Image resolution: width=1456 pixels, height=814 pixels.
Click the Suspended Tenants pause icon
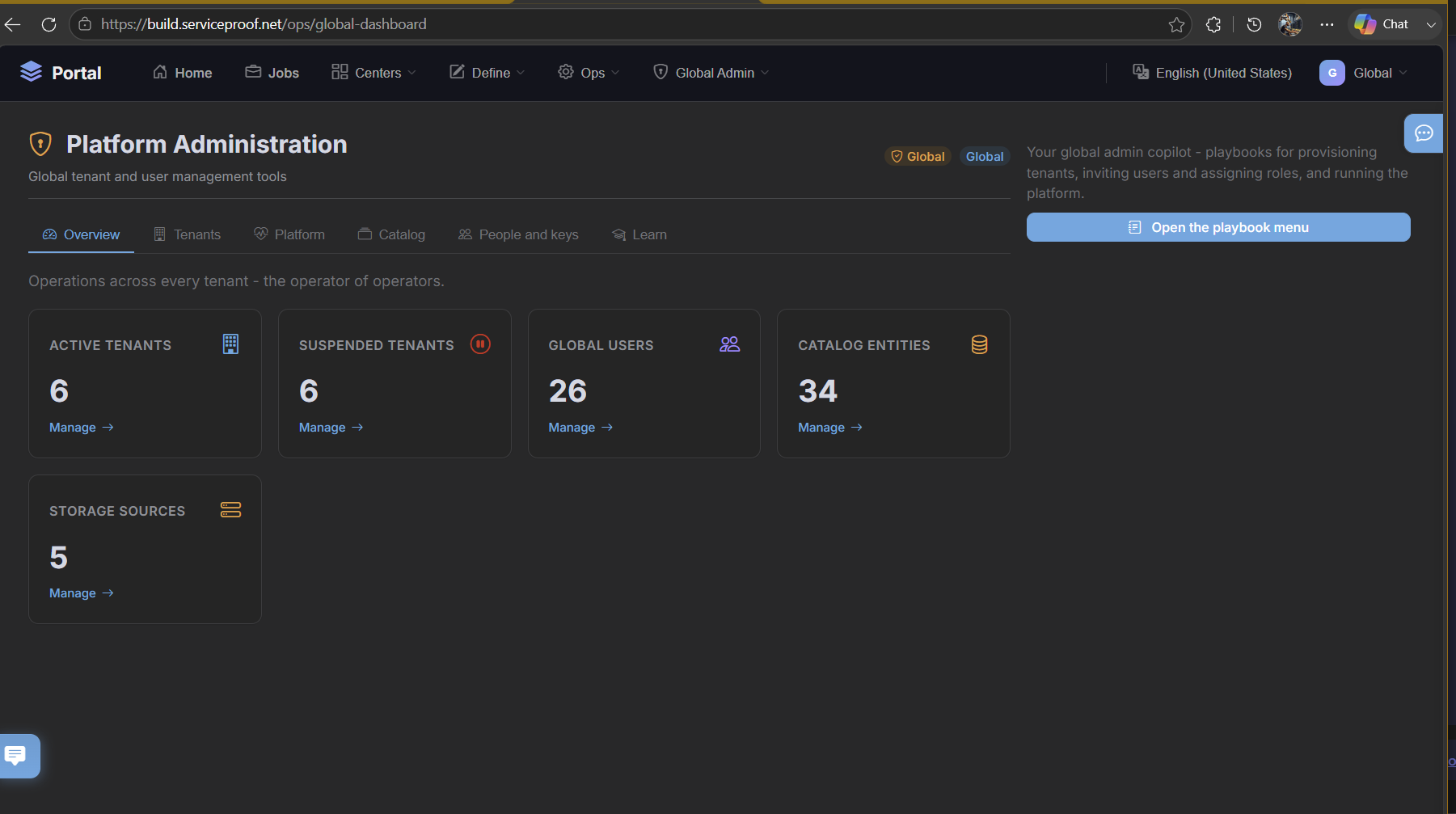click(x=480, y=344)
